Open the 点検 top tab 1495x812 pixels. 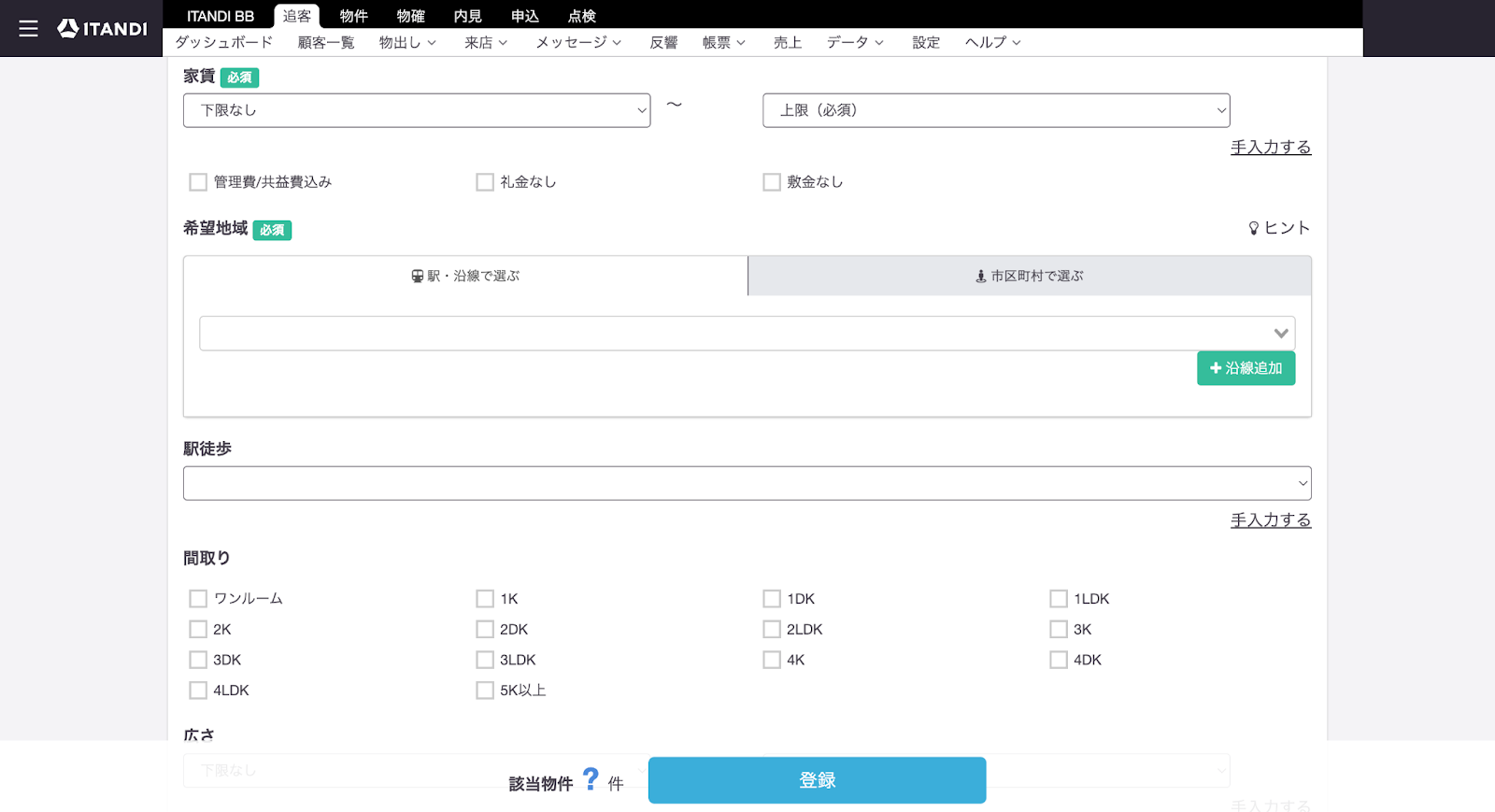[582, 16]
